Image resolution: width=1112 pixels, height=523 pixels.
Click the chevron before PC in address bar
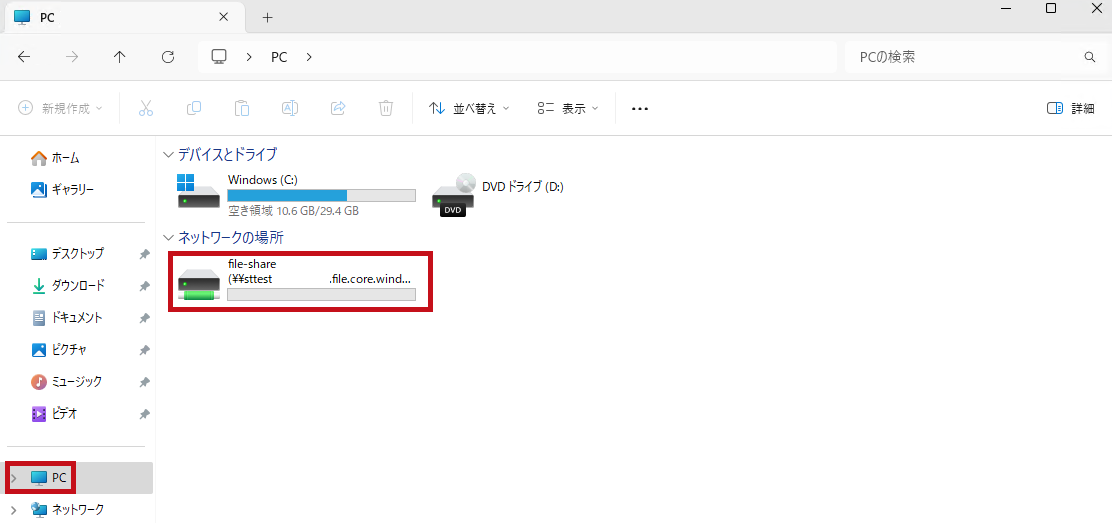249,57
